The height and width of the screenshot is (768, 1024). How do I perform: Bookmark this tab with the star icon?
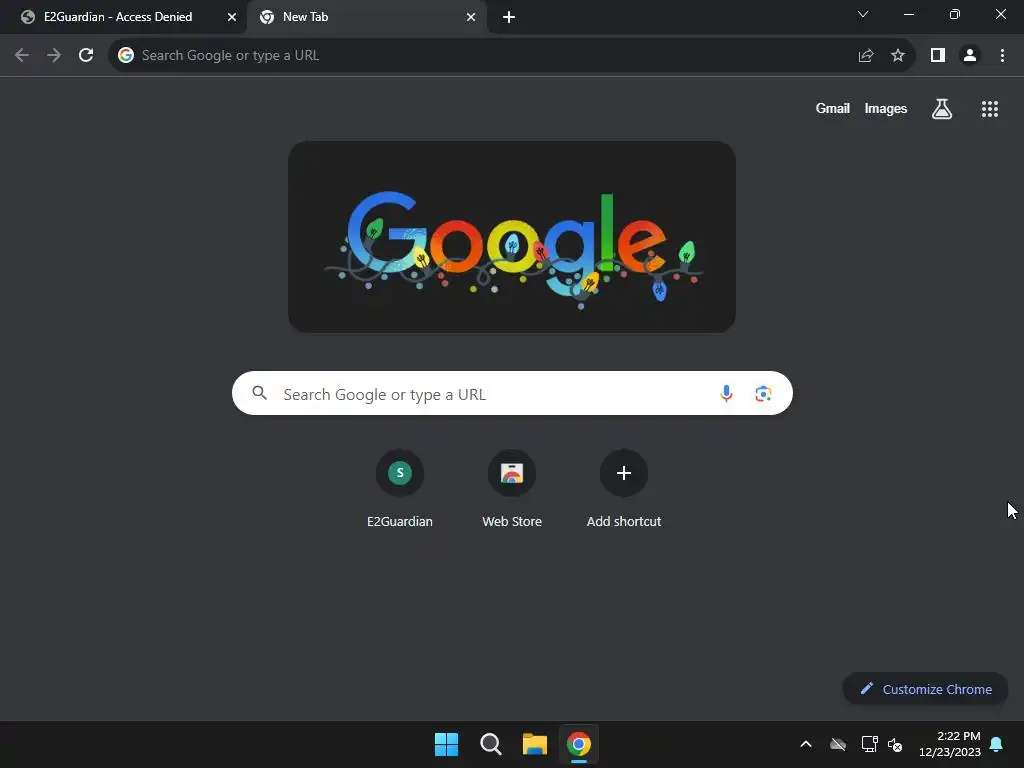pos(898,56)
